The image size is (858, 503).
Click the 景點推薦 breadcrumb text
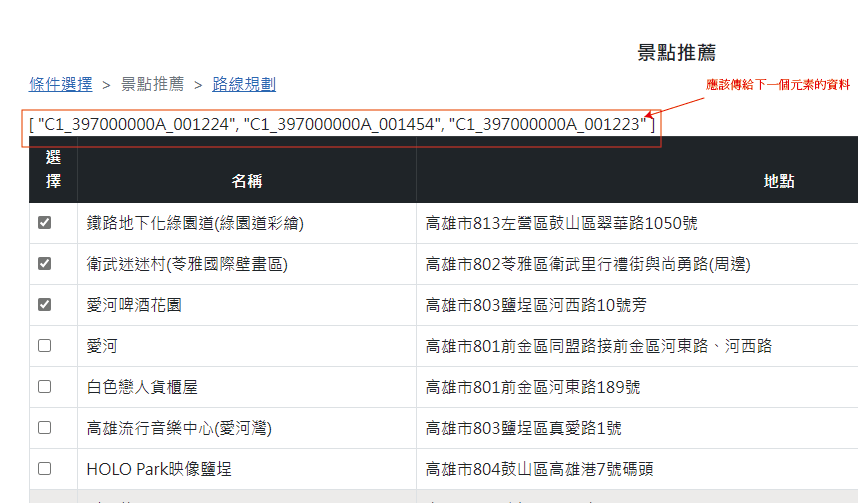pyautogui.click(x=152, y=84)
